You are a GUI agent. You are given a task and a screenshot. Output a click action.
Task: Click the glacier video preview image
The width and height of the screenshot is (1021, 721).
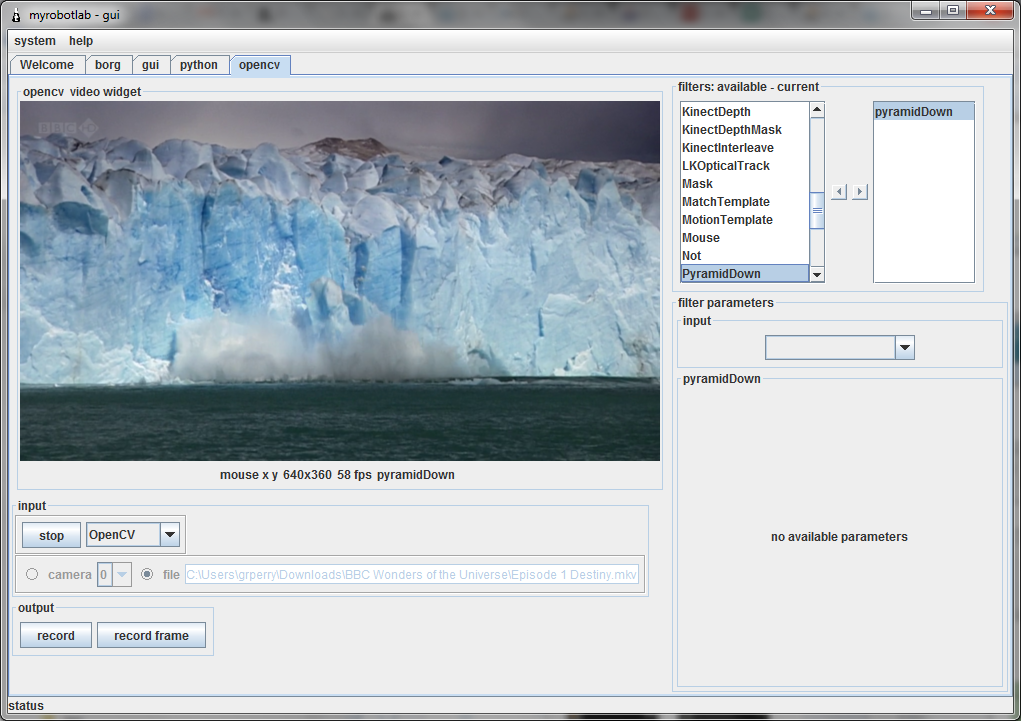click(x=340, y=281)
